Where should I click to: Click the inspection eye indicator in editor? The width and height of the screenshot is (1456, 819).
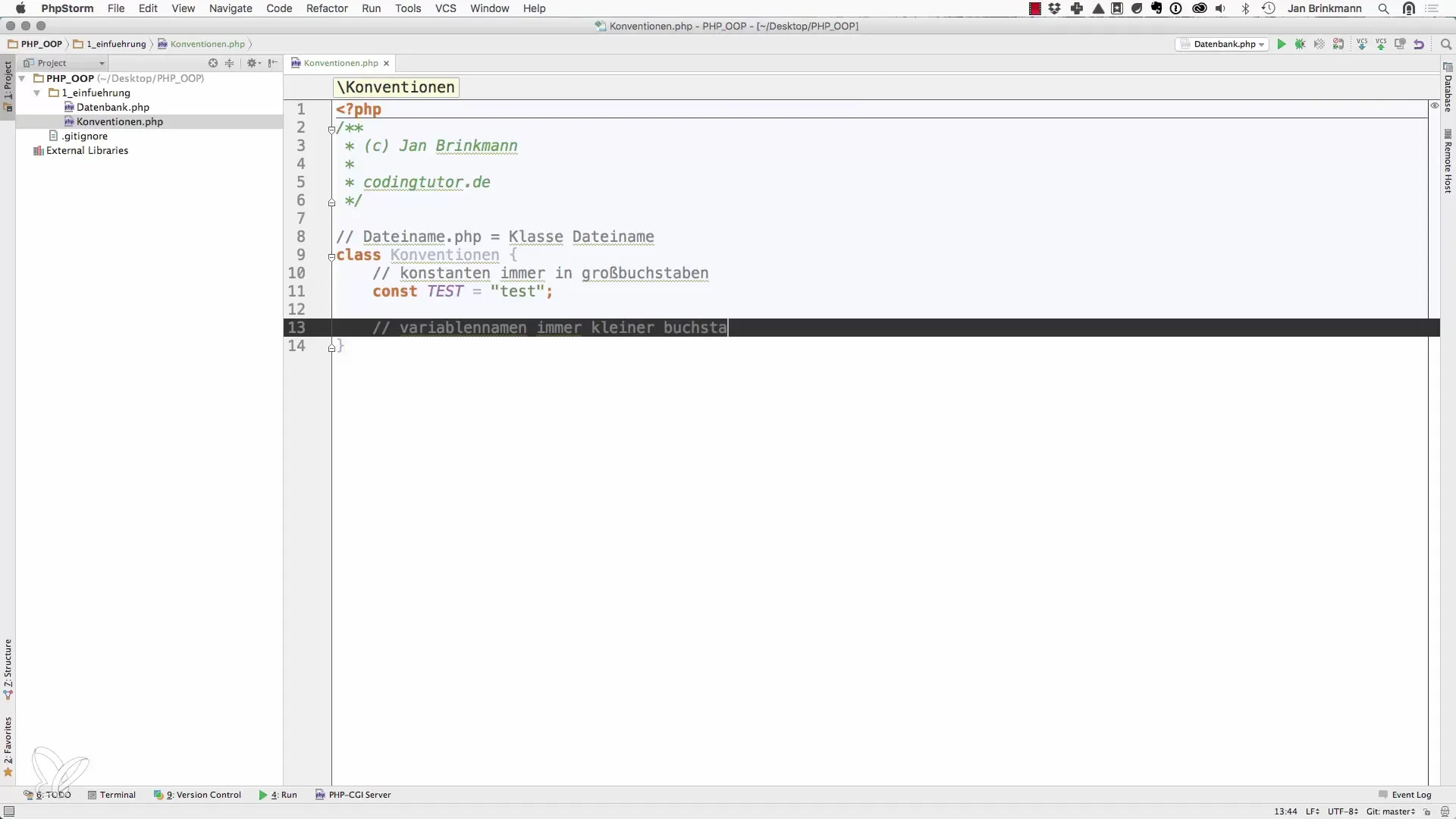point(1434,105)
